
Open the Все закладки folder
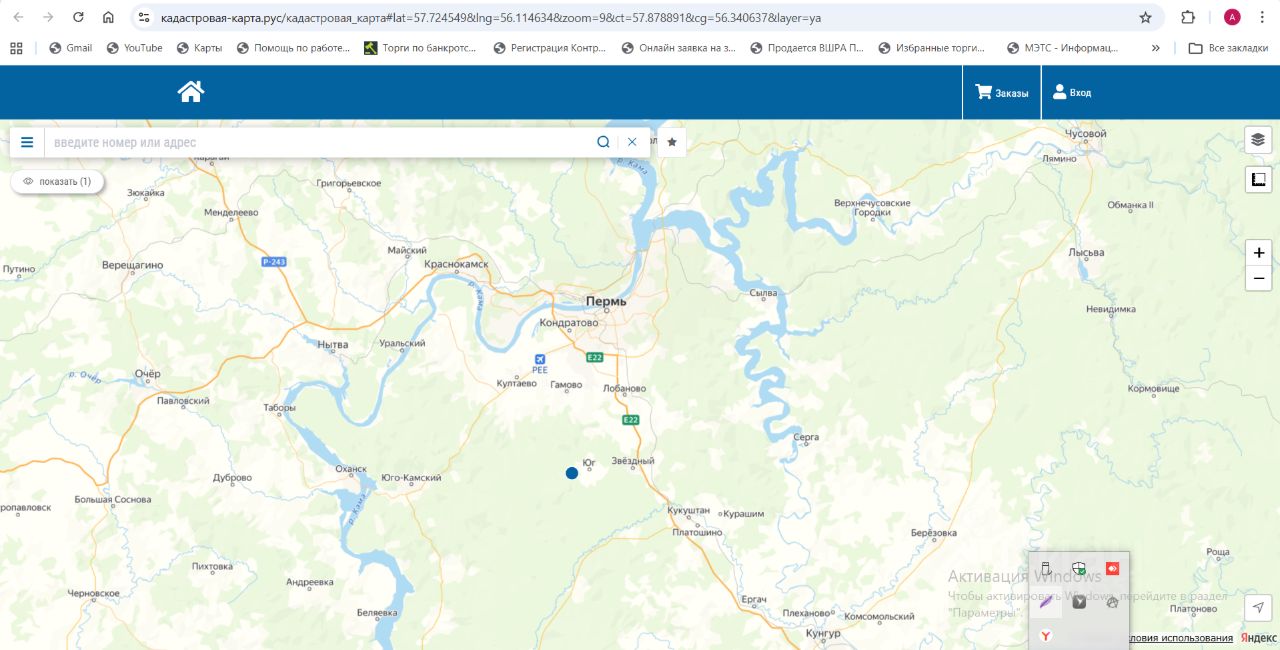coord(1227,48)
